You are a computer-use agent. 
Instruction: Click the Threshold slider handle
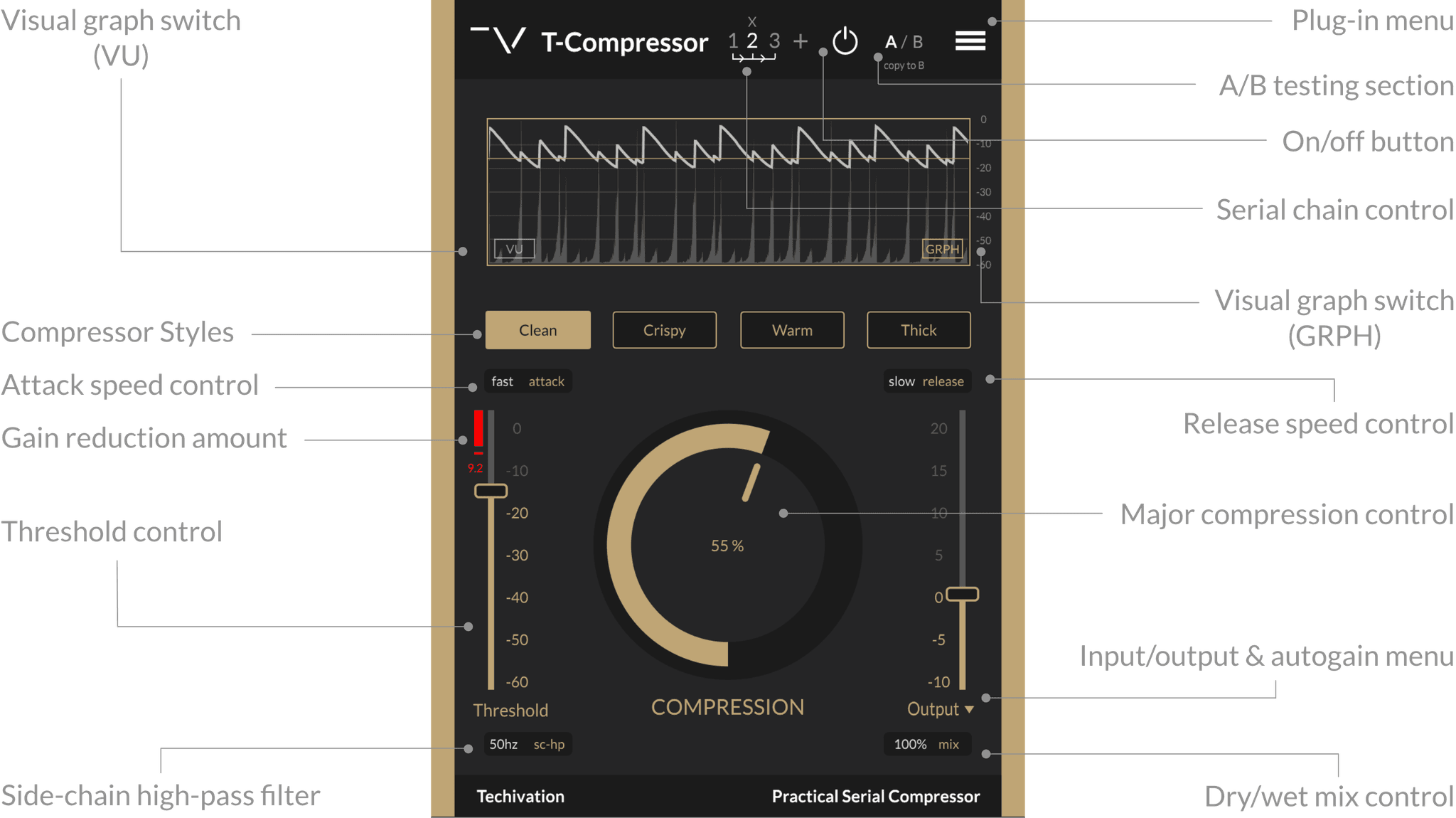[492, 490]
